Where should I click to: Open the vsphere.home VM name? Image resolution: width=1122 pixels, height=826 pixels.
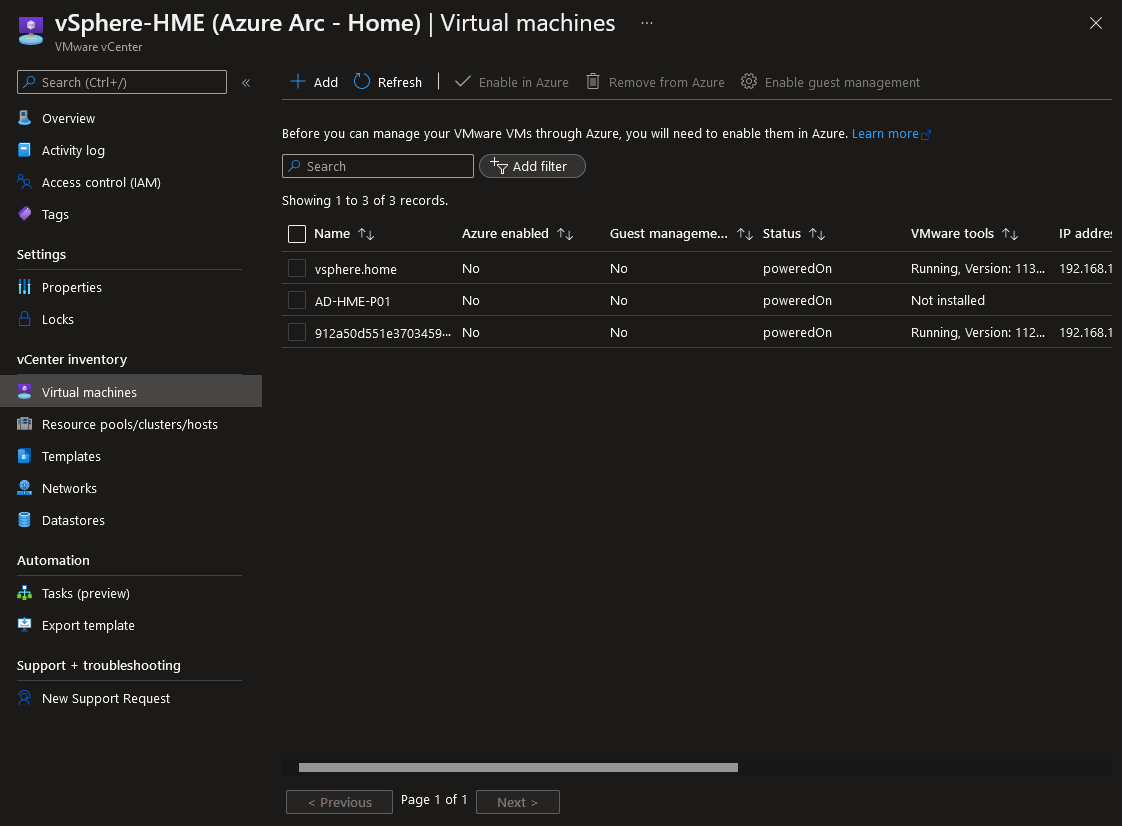coord(356,269)
